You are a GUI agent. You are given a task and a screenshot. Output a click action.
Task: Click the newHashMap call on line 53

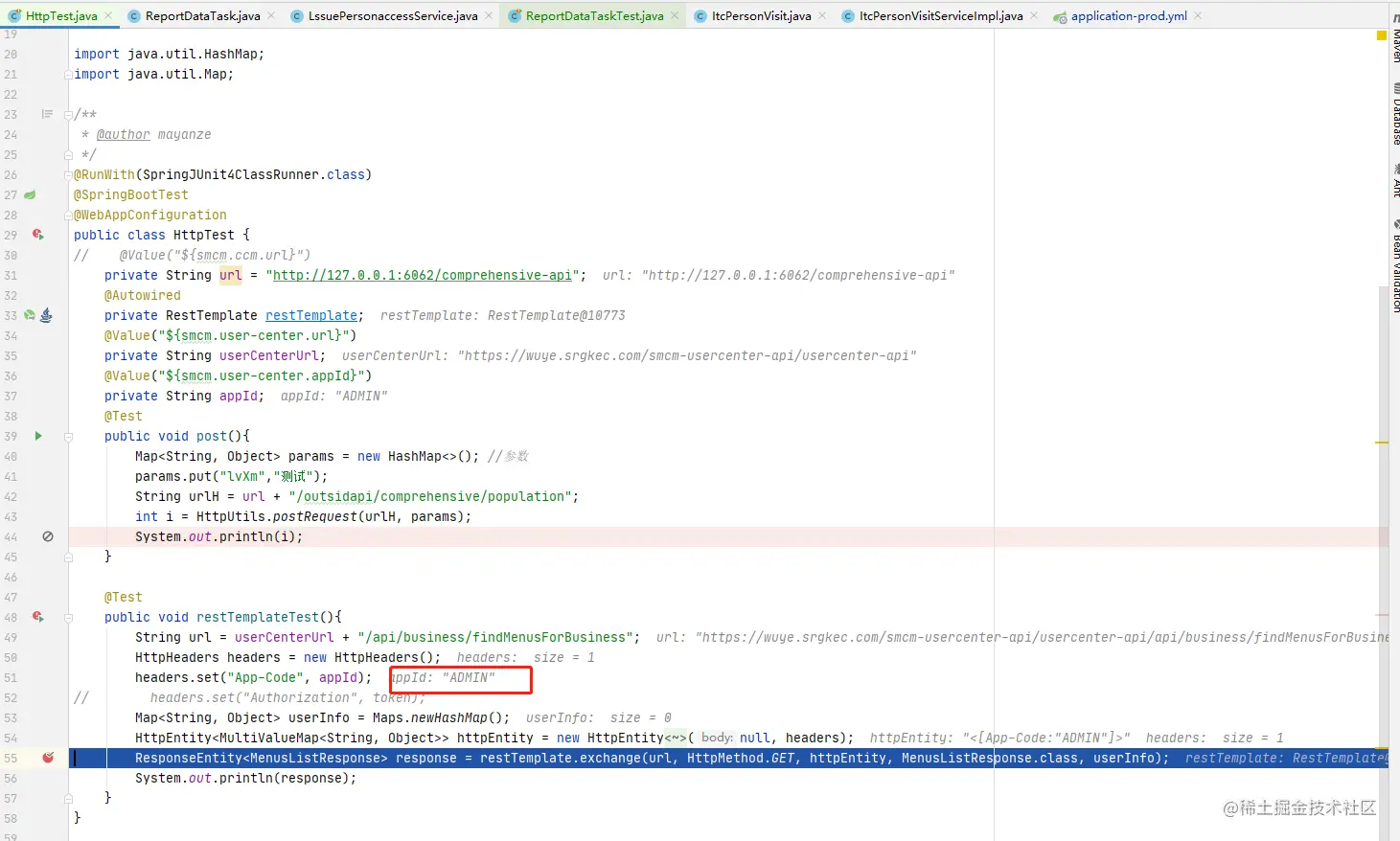click(449, 717)
